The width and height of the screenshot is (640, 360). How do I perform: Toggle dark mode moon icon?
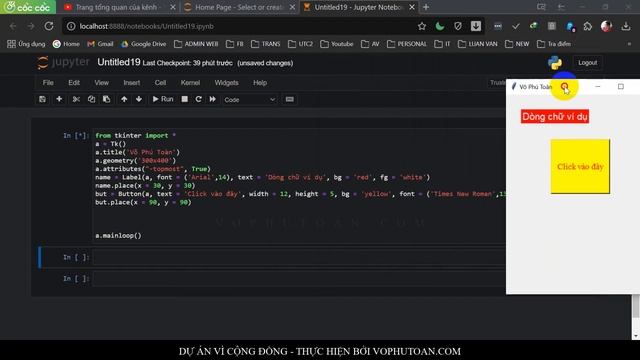440,26
